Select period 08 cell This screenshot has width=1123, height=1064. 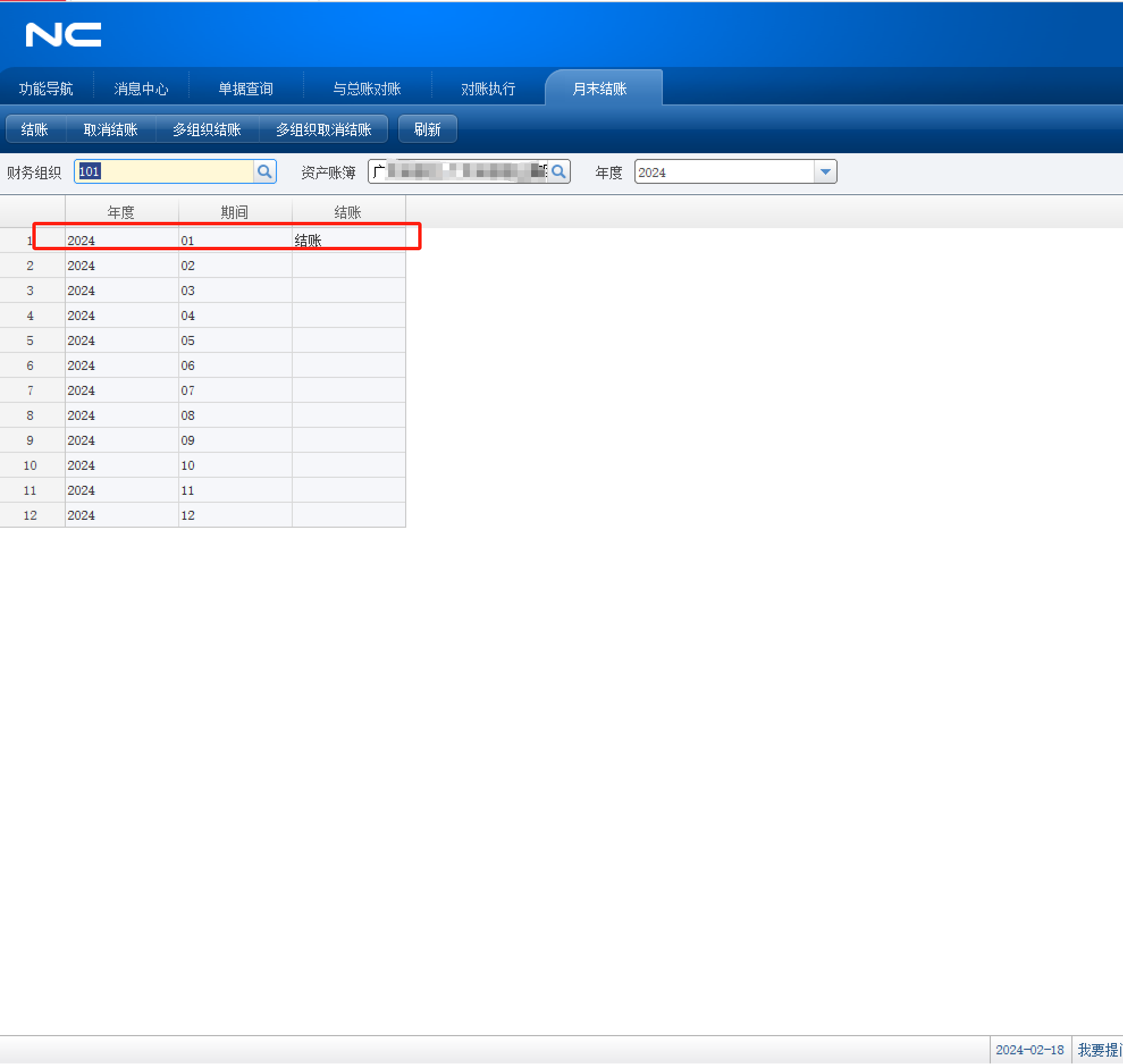click(235, 415)
